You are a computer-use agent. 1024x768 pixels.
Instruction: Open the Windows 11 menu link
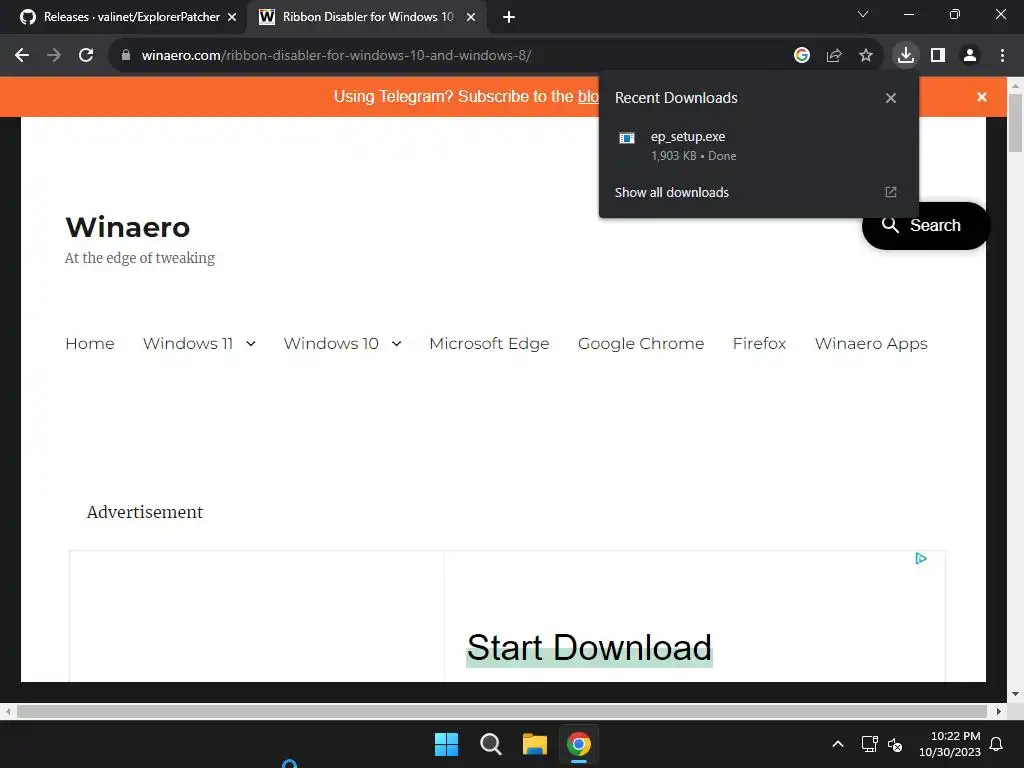187,344
